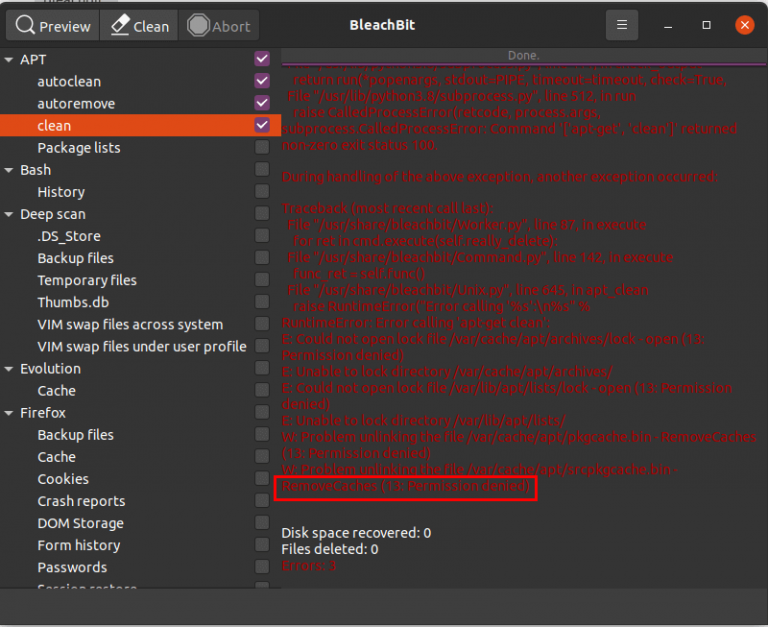
Task: Select the DOM Storage item
Action: [80, 523]
